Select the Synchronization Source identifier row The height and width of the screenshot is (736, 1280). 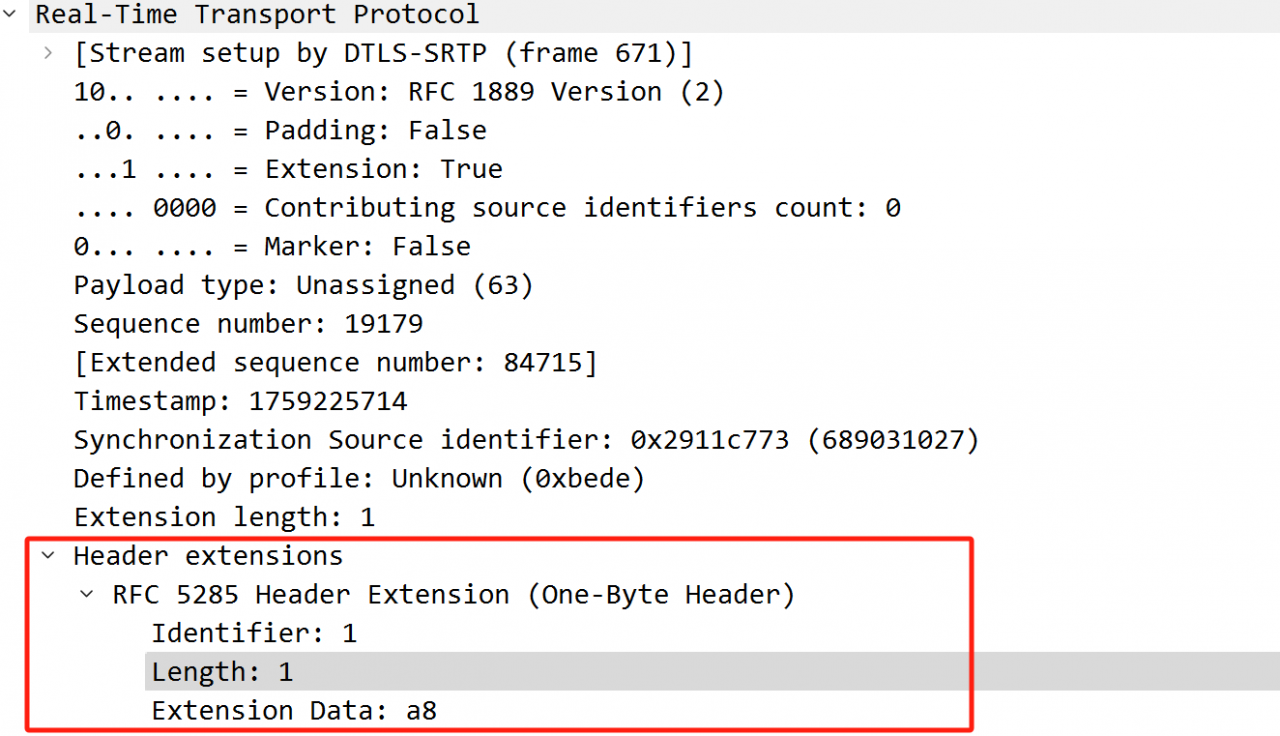click(x=525, y=440)
